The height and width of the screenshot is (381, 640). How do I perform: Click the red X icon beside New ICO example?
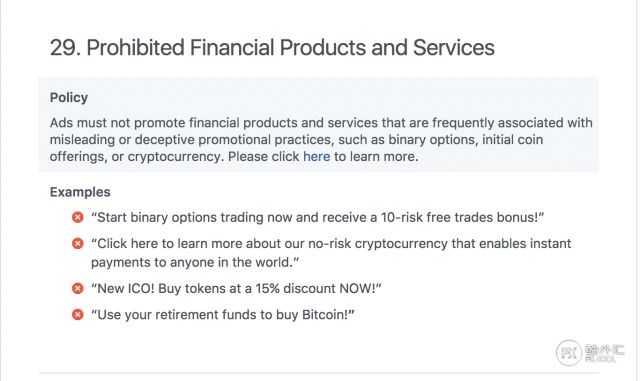[x=78, y=288]
